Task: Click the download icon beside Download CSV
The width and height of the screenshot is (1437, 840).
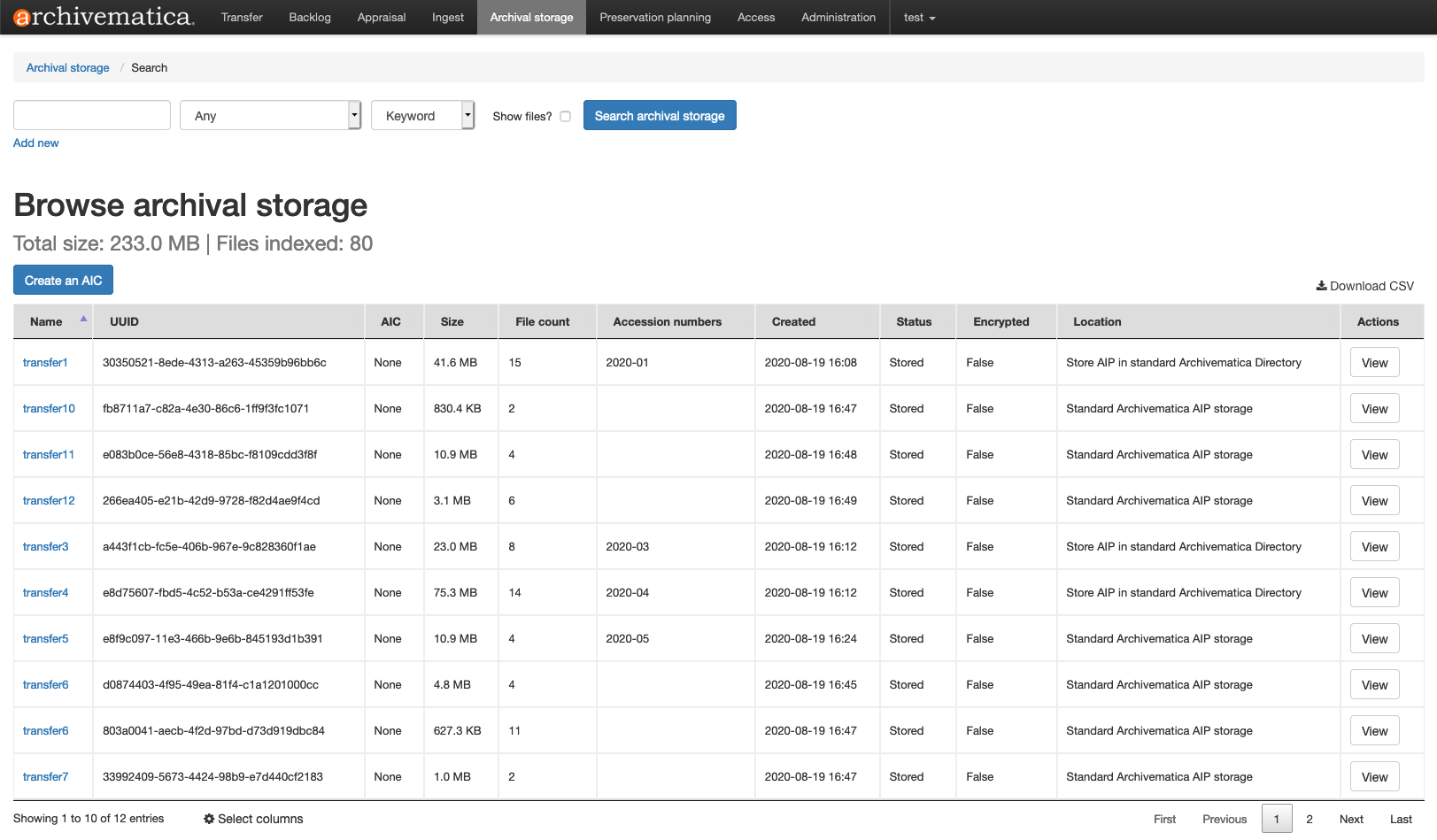Action: click(1320, 286)
